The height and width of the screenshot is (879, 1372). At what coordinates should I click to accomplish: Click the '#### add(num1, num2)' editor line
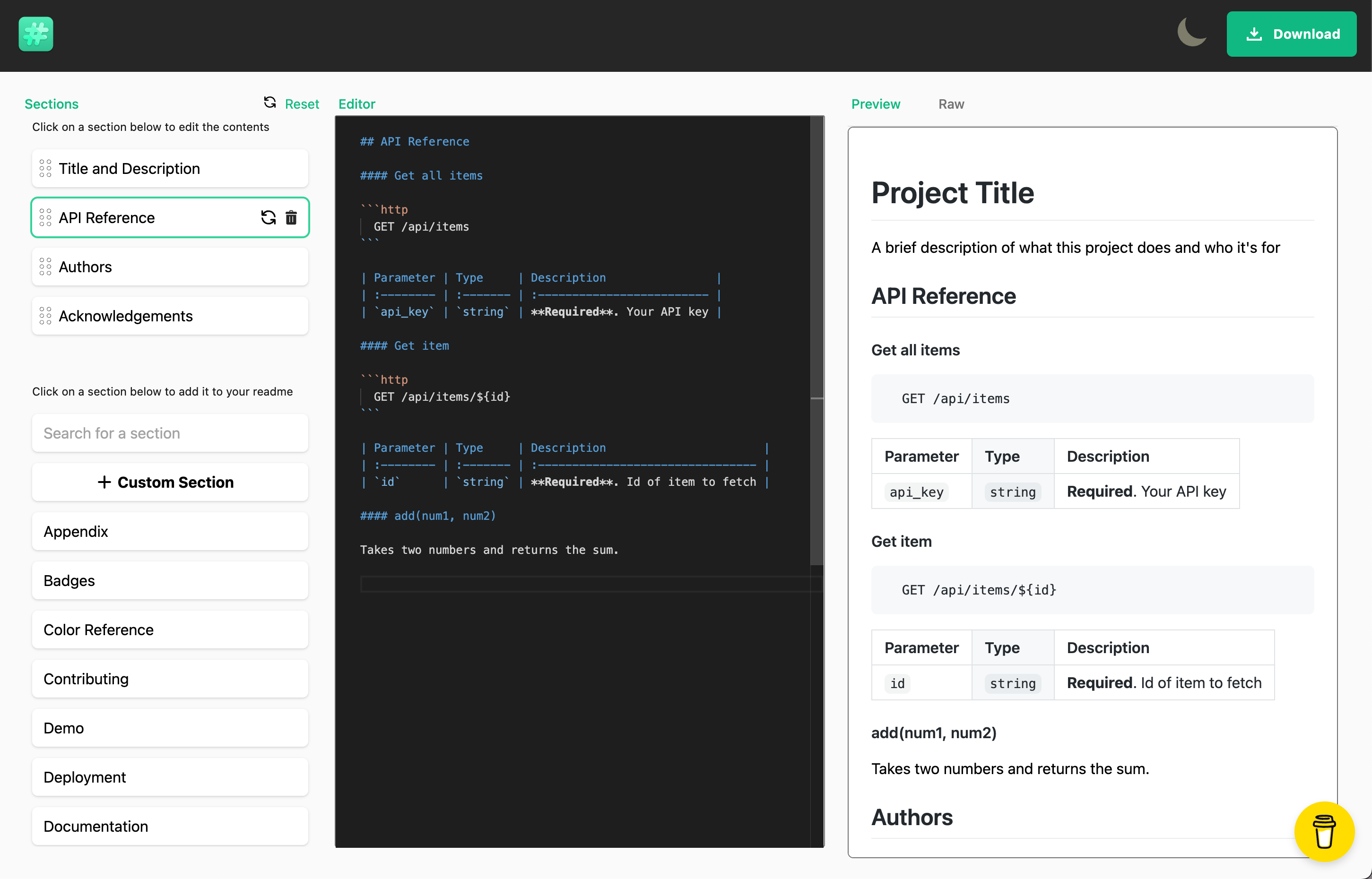coord(428,516)
